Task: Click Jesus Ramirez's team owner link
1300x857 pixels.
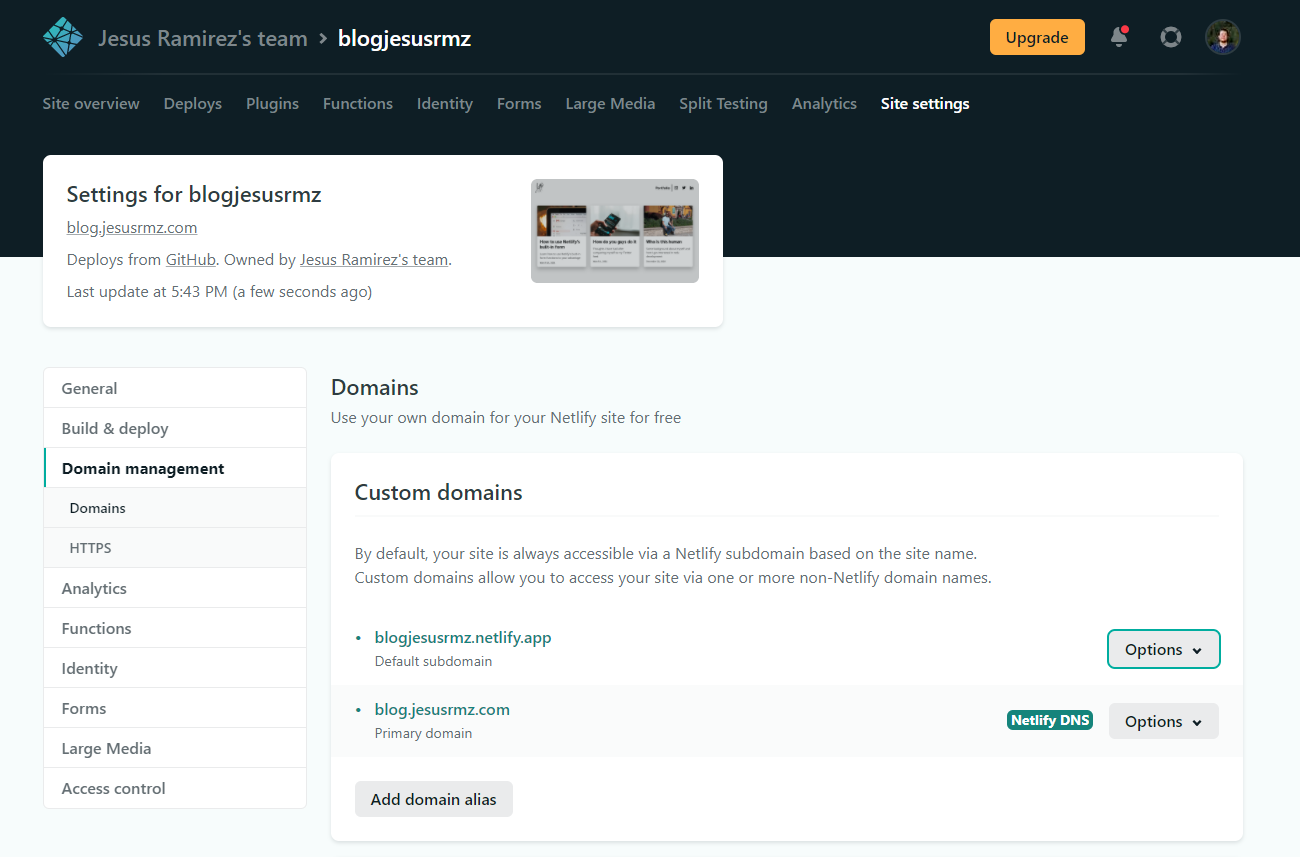Action: [374, 259]
